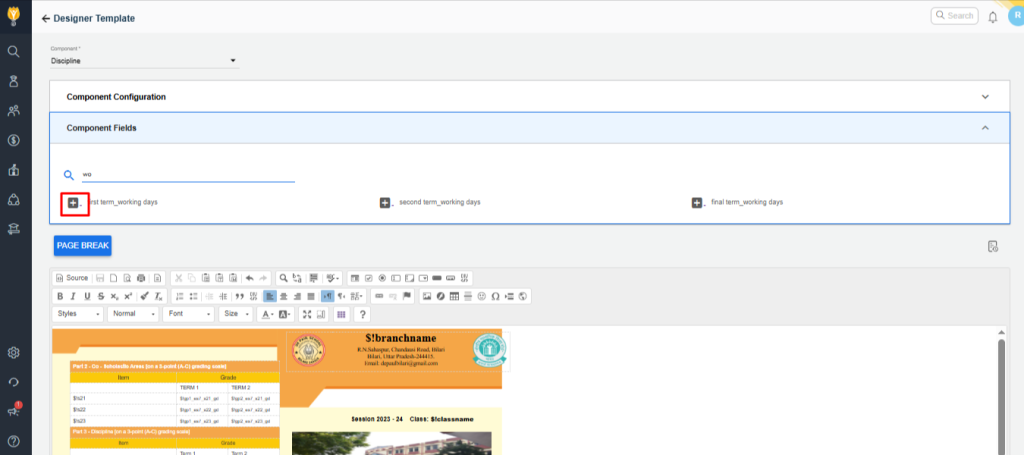1024x455 pixels.
Task: Open settings gear in the left sidebar
Action: click(x=14, y=353)
